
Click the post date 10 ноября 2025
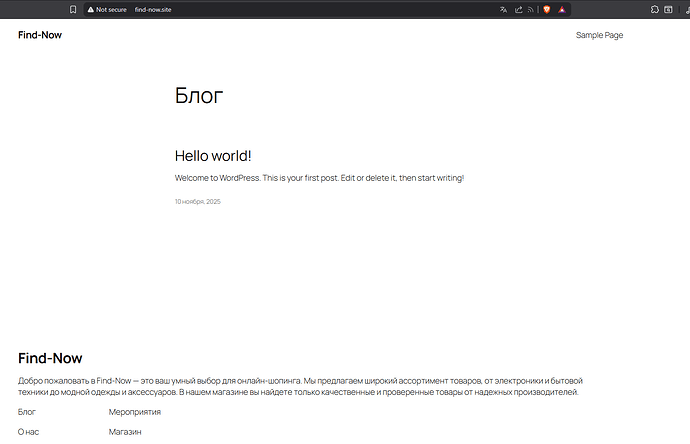pos(197,201)
